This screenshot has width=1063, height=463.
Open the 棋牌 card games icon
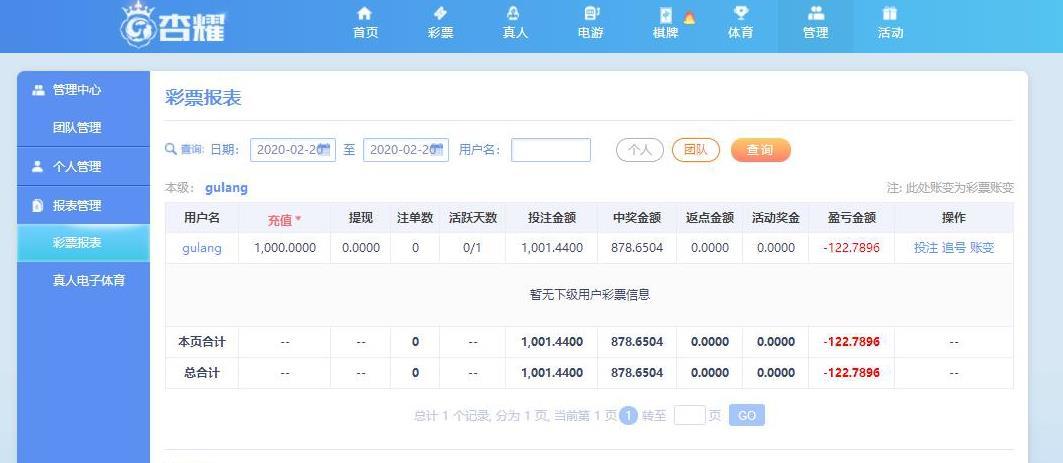tap(665, 15)
